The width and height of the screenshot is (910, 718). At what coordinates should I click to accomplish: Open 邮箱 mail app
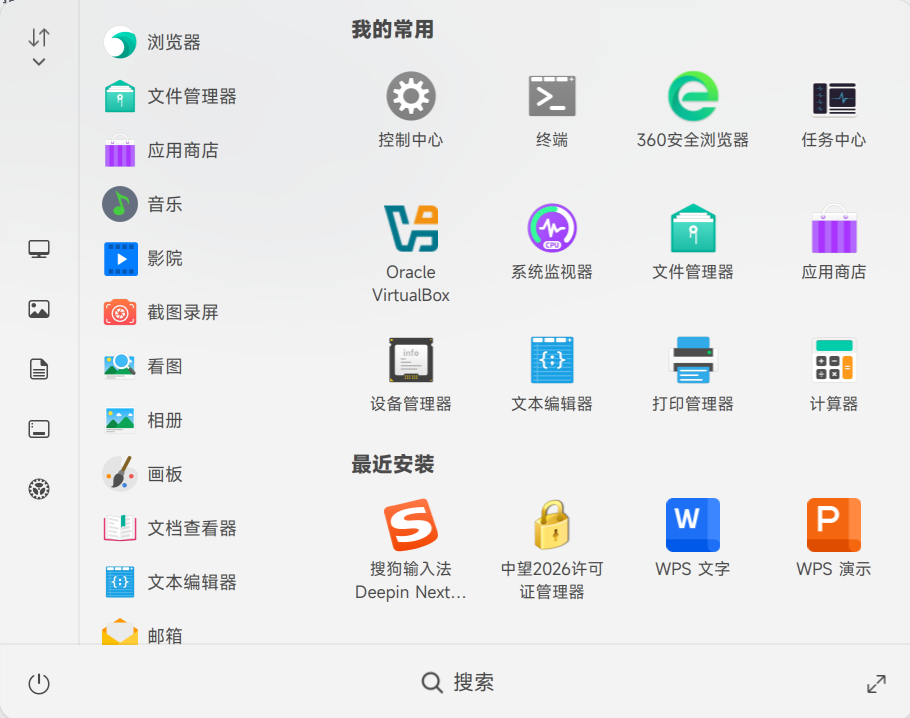point(143,633)
